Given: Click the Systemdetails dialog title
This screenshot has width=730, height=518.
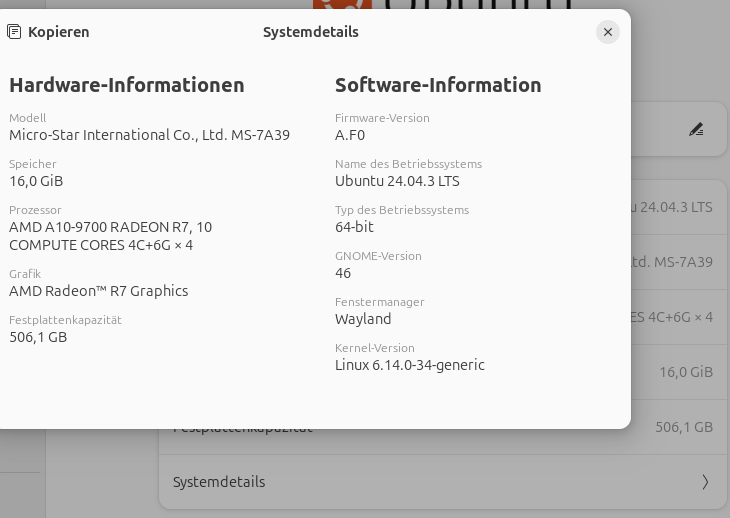Looking at the screenshot, I should pos(310,32).
